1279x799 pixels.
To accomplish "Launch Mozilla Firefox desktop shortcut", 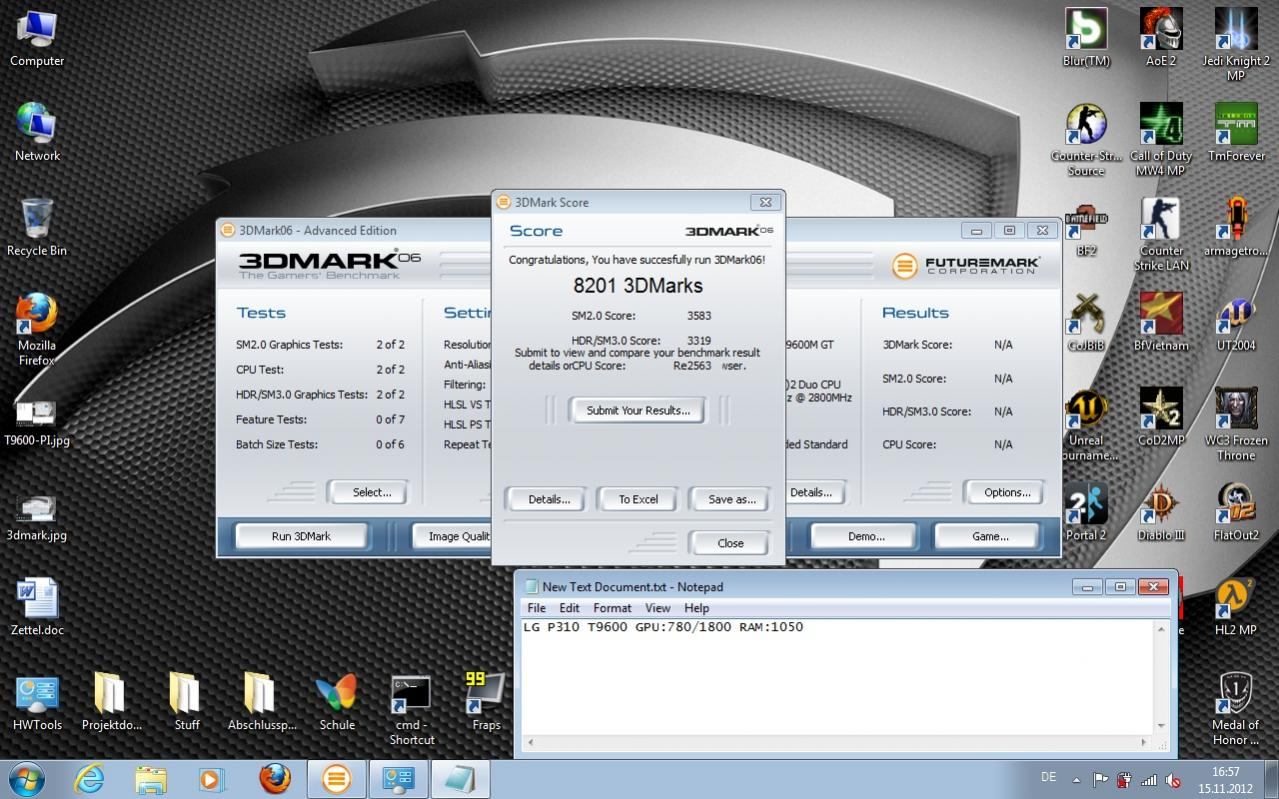I will click(x=37, y=329).
